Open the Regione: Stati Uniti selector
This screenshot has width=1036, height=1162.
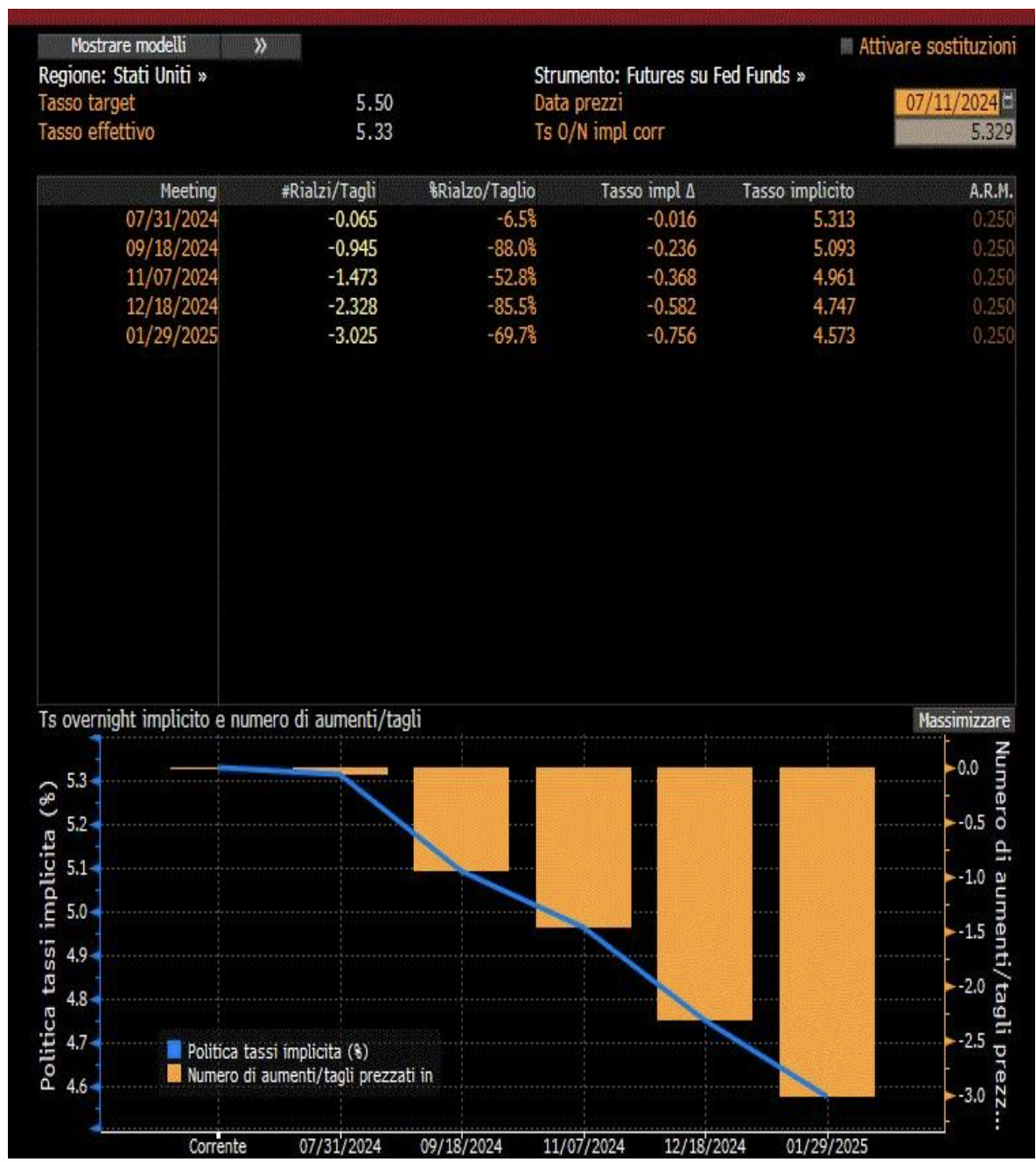(122, 75)
